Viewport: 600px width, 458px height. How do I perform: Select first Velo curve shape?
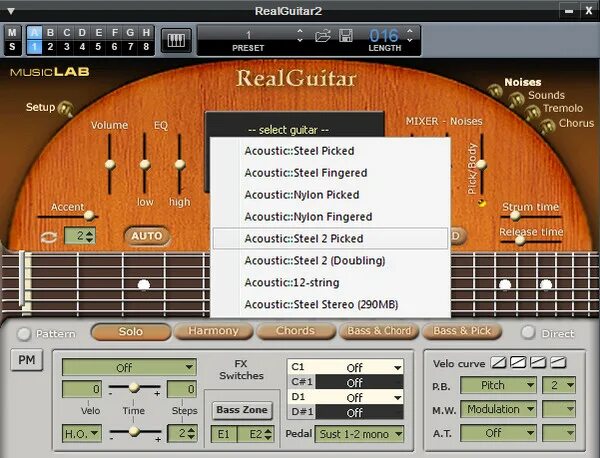click(498, 362)
